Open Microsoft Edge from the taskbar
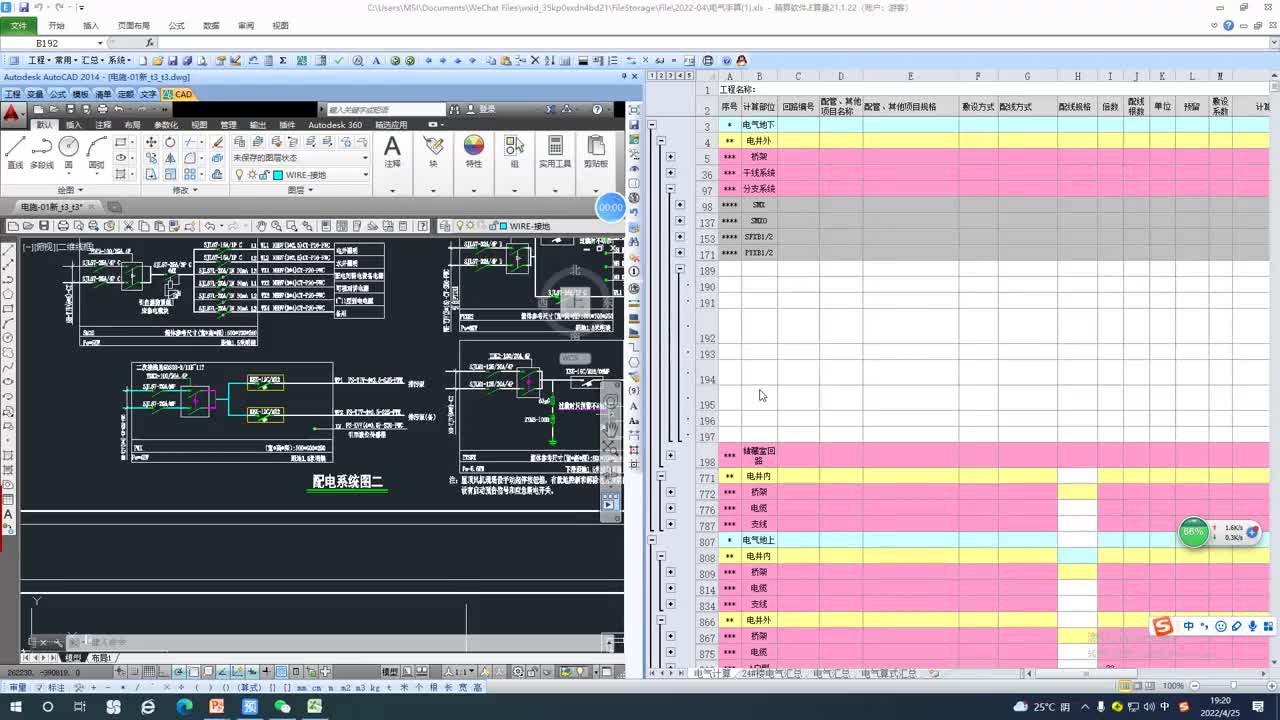This screenshot has height=720, width=1280. point(184,706)
